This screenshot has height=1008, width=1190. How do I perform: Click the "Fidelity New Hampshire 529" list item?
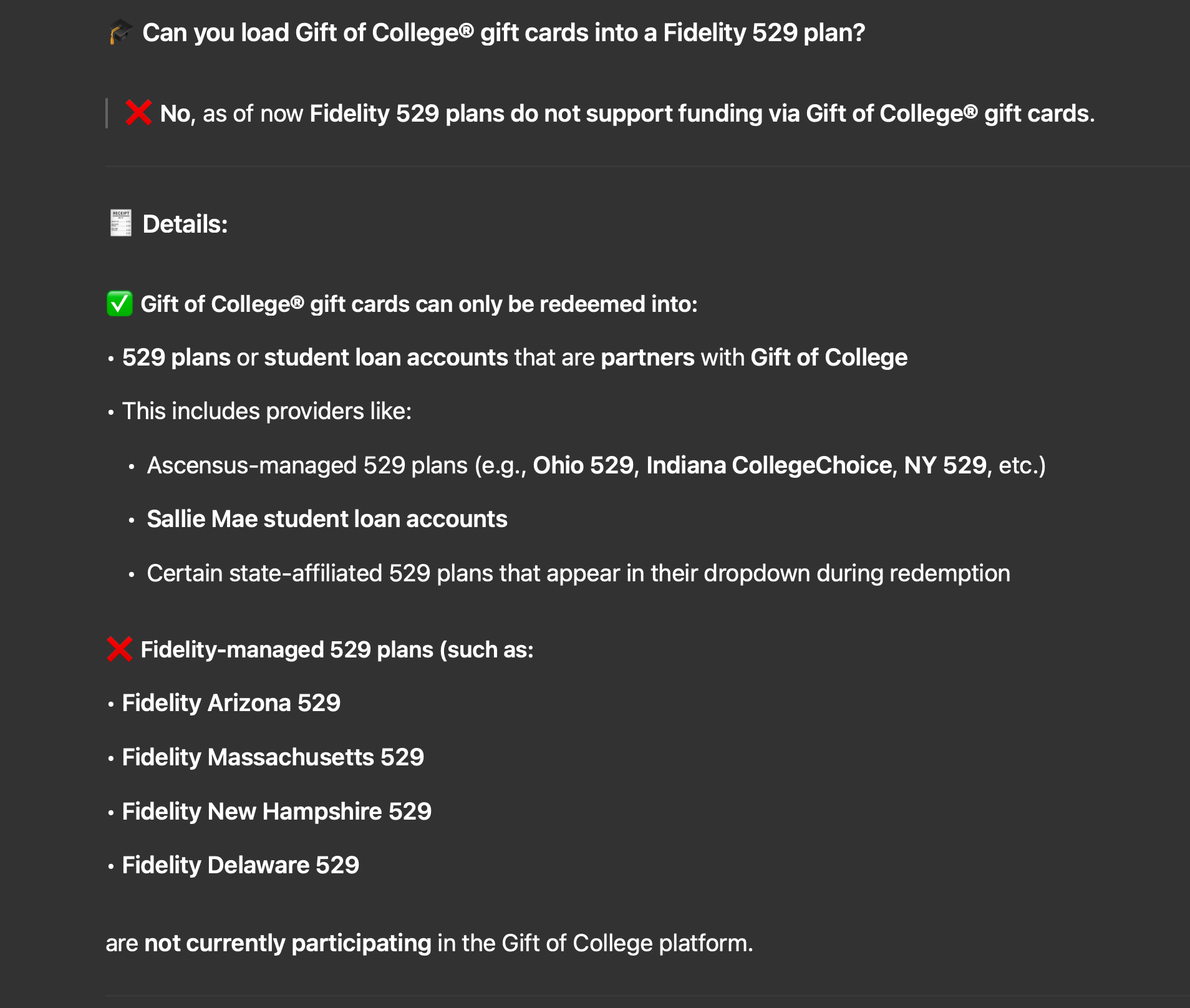click(x=276, y=812)
